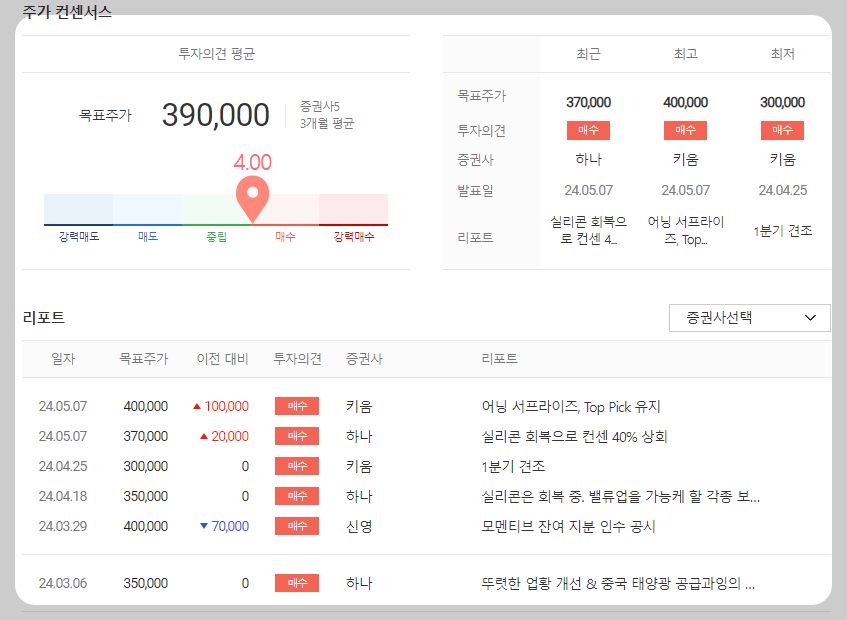Click the 최고 column report 어닝 서프라이즈, Top...

click(685, 230)
